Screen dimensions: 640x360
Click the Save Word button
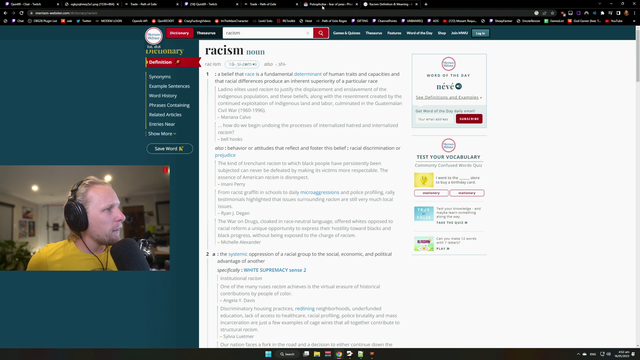coord(169,149)
